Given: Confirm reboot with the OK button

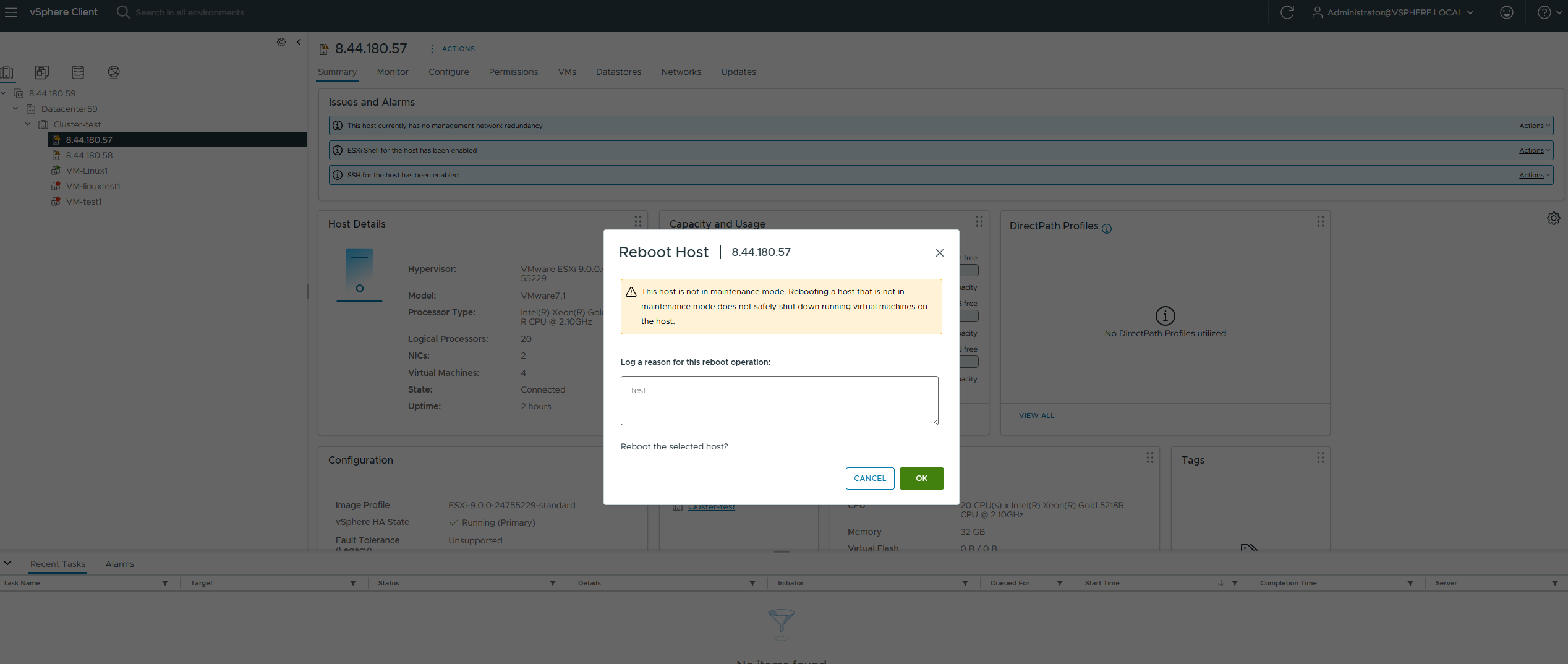Looking at the screenshot, I should 921,479.
